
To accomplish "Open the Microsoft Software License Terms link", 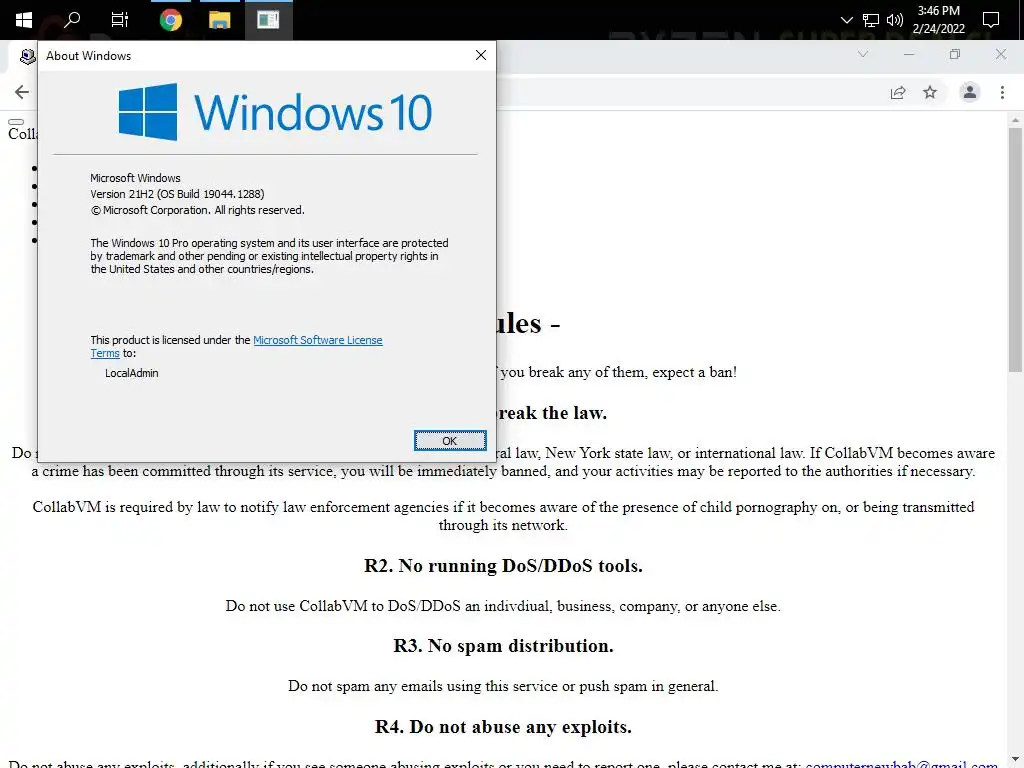I will tap(317, 340).
